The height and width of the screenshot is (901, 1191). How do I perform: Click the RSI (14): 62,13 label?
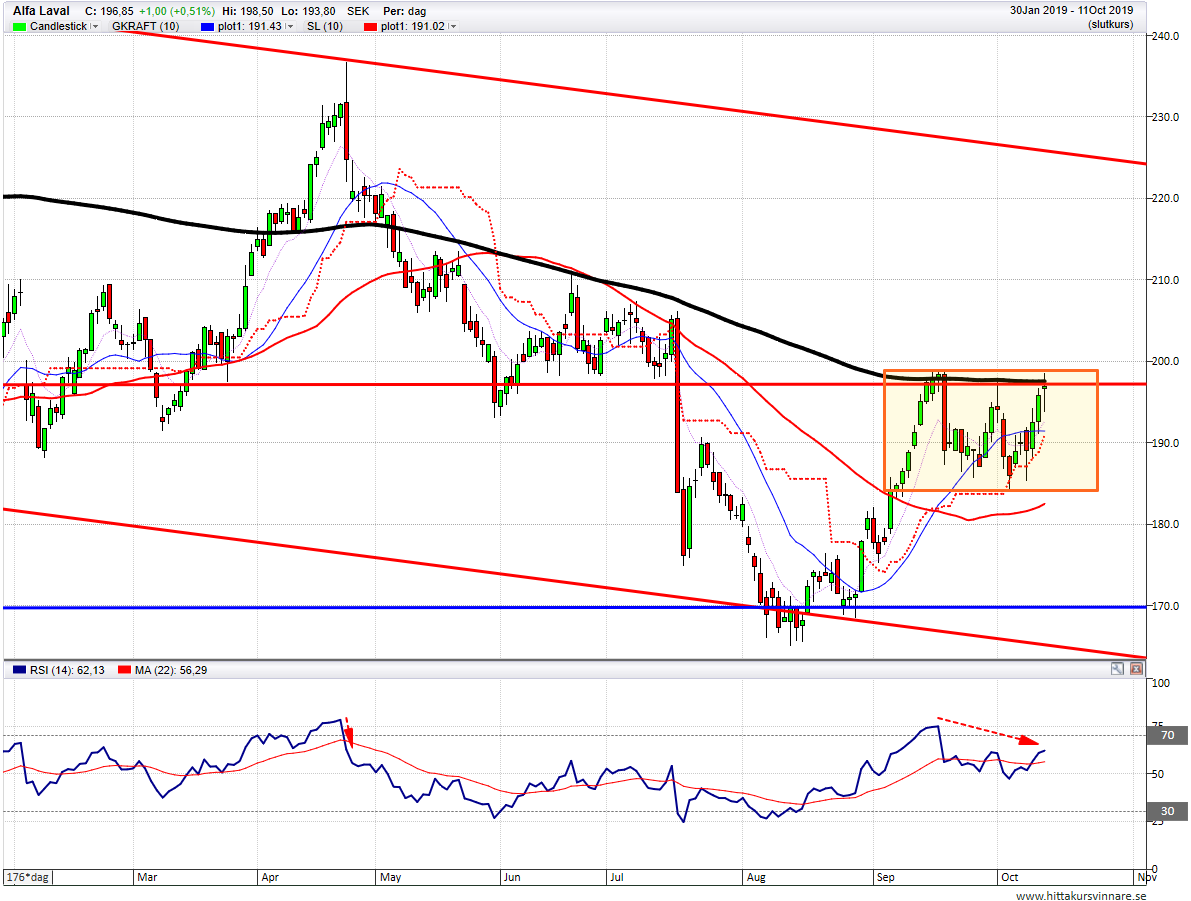pos(68,670)
